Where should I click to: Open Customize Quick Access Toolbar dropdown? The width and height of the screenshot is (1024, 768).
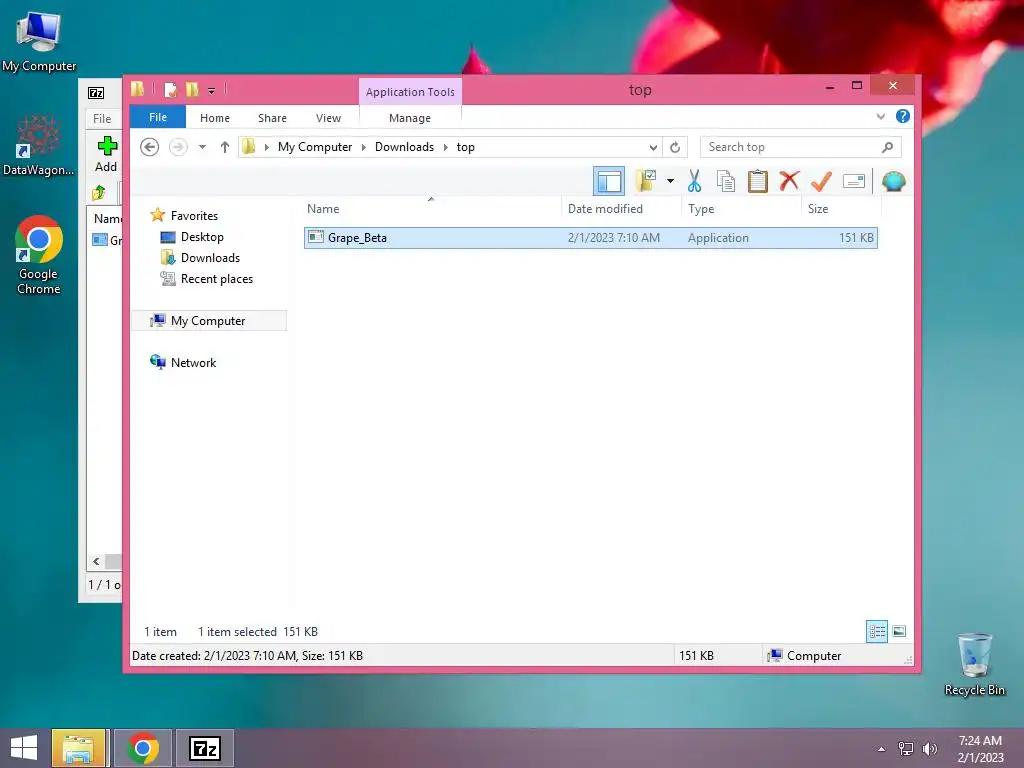[212, 90]
